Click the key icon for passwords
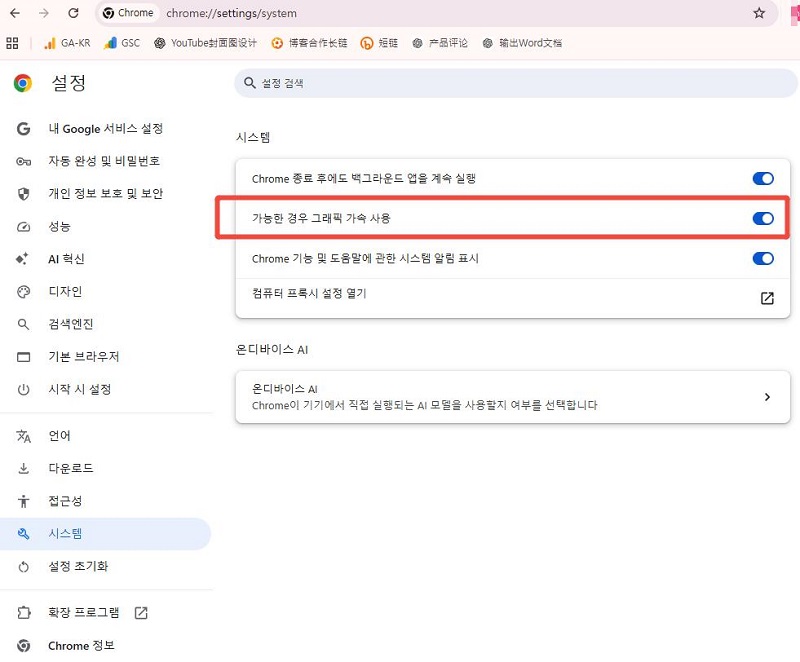 click(23, 162)
